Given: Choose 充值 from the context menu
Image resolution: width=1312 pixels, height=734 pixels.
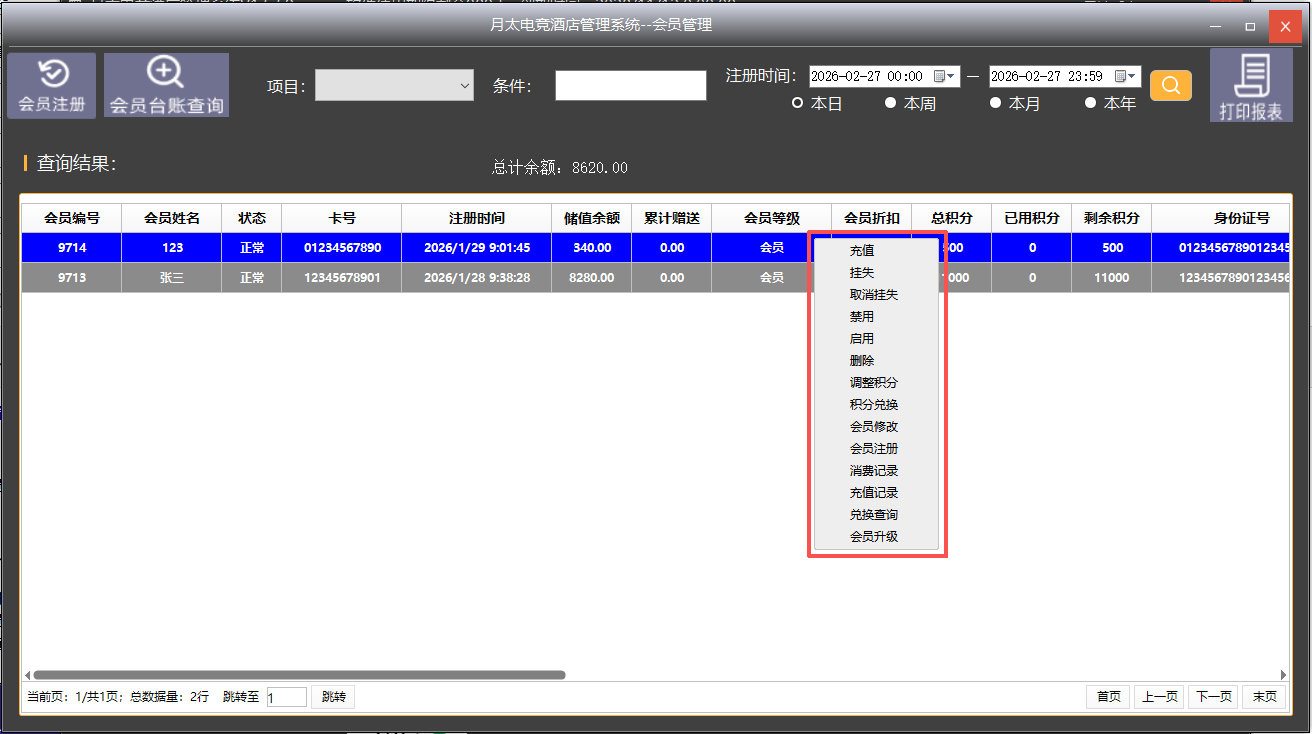Looking at the screenshot, I should tap(862, 251).
